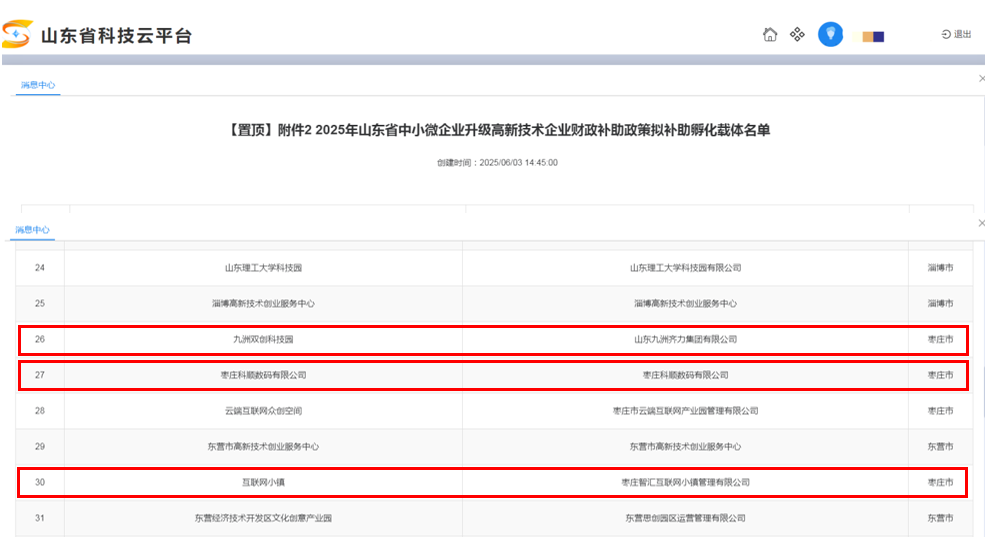Click 东营思创园区运营管理有限公司 cell

pos(685,518)
